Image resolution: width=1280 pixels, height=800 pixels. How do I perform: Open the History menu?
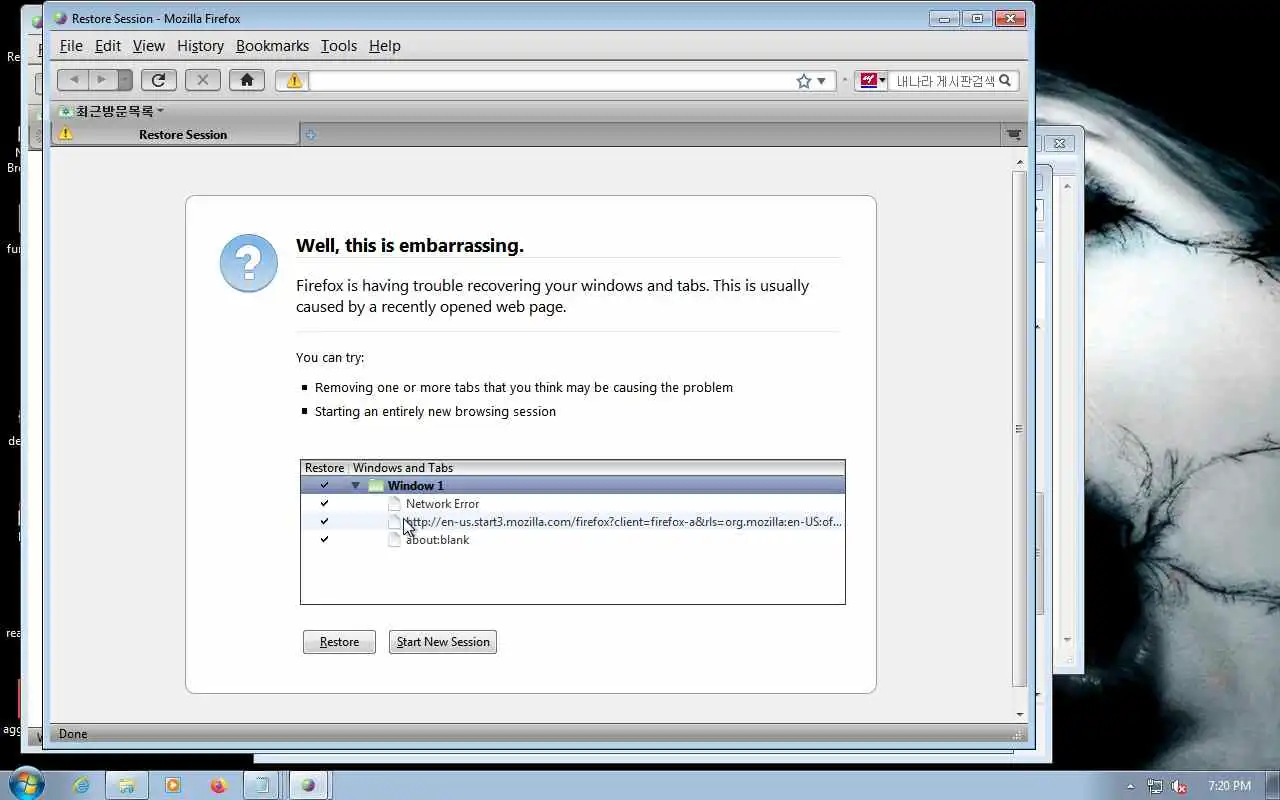point(200,46)
